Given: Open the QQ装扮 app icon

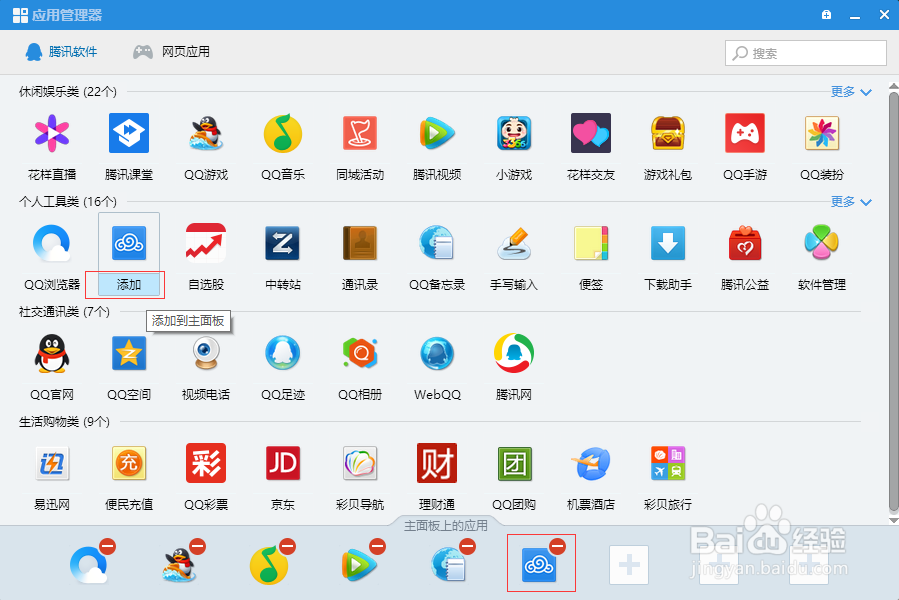Looking at the screenshot, I should [x=822, y=133].
